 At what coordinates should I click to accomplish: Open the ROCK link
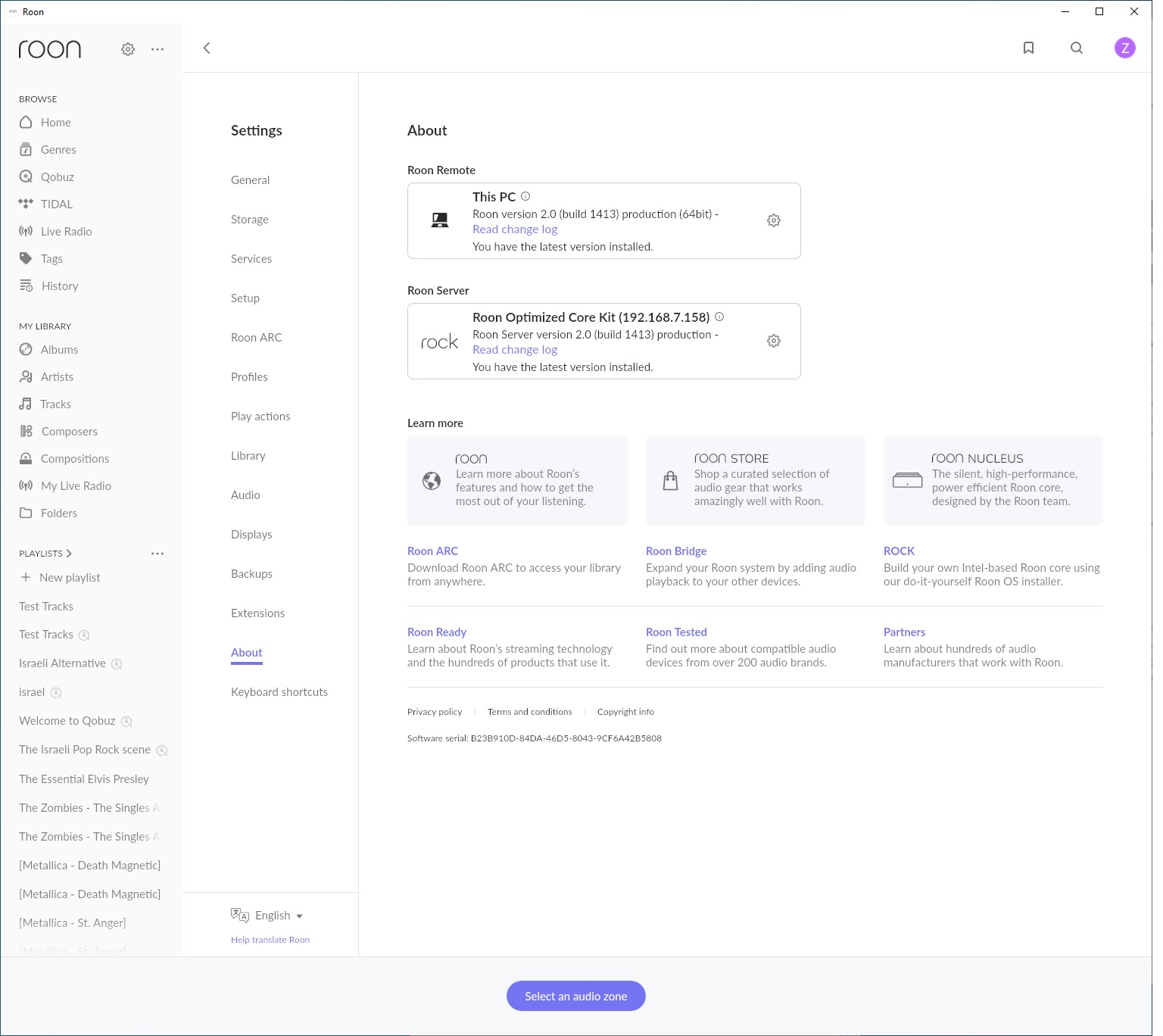pyautogui.click(x=899, y=551)
